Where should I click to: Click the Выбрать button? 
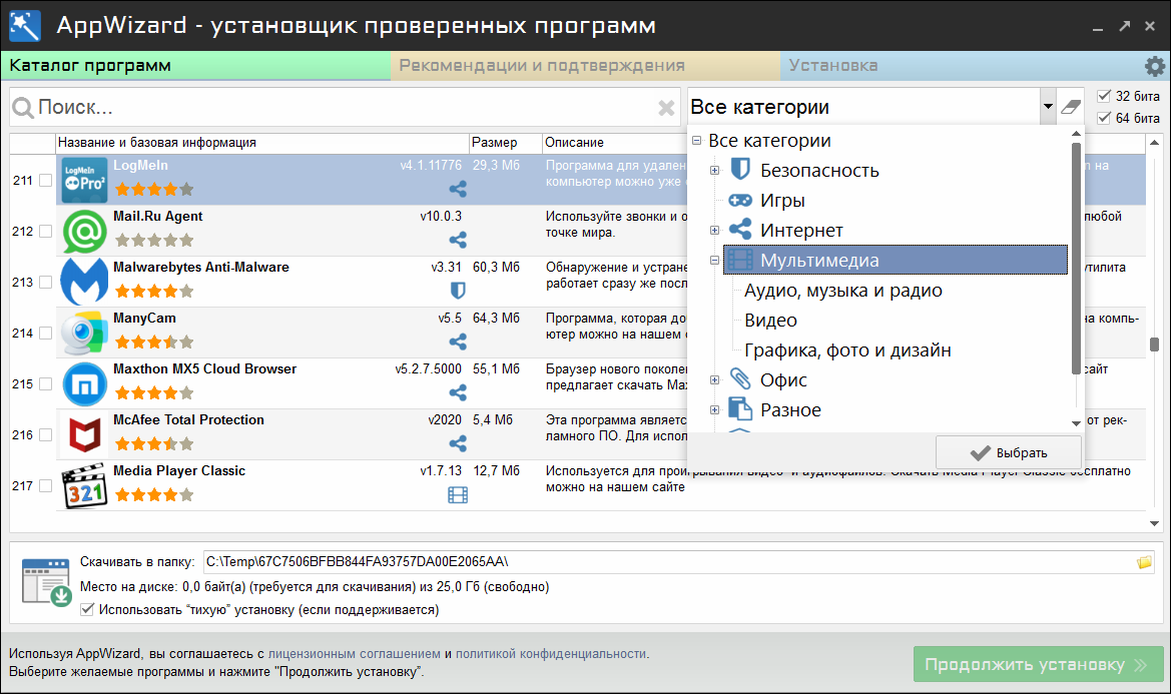tap(1008, 453)
